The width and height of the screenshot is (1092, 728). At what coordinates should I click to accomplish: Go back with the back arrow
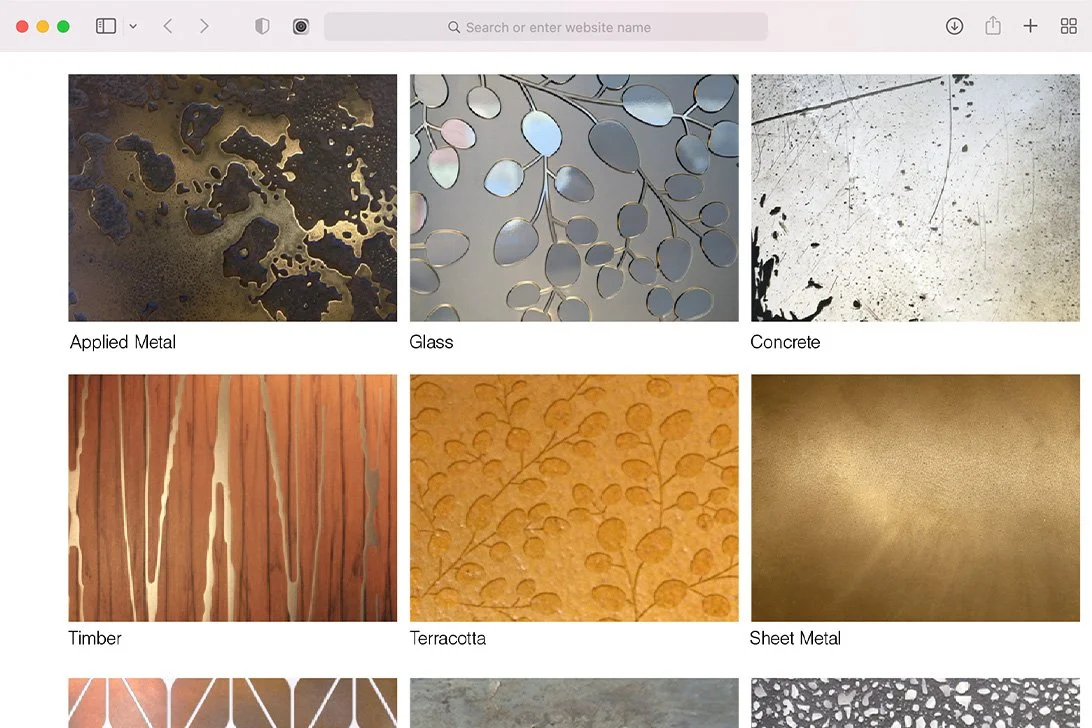[168, 26]
